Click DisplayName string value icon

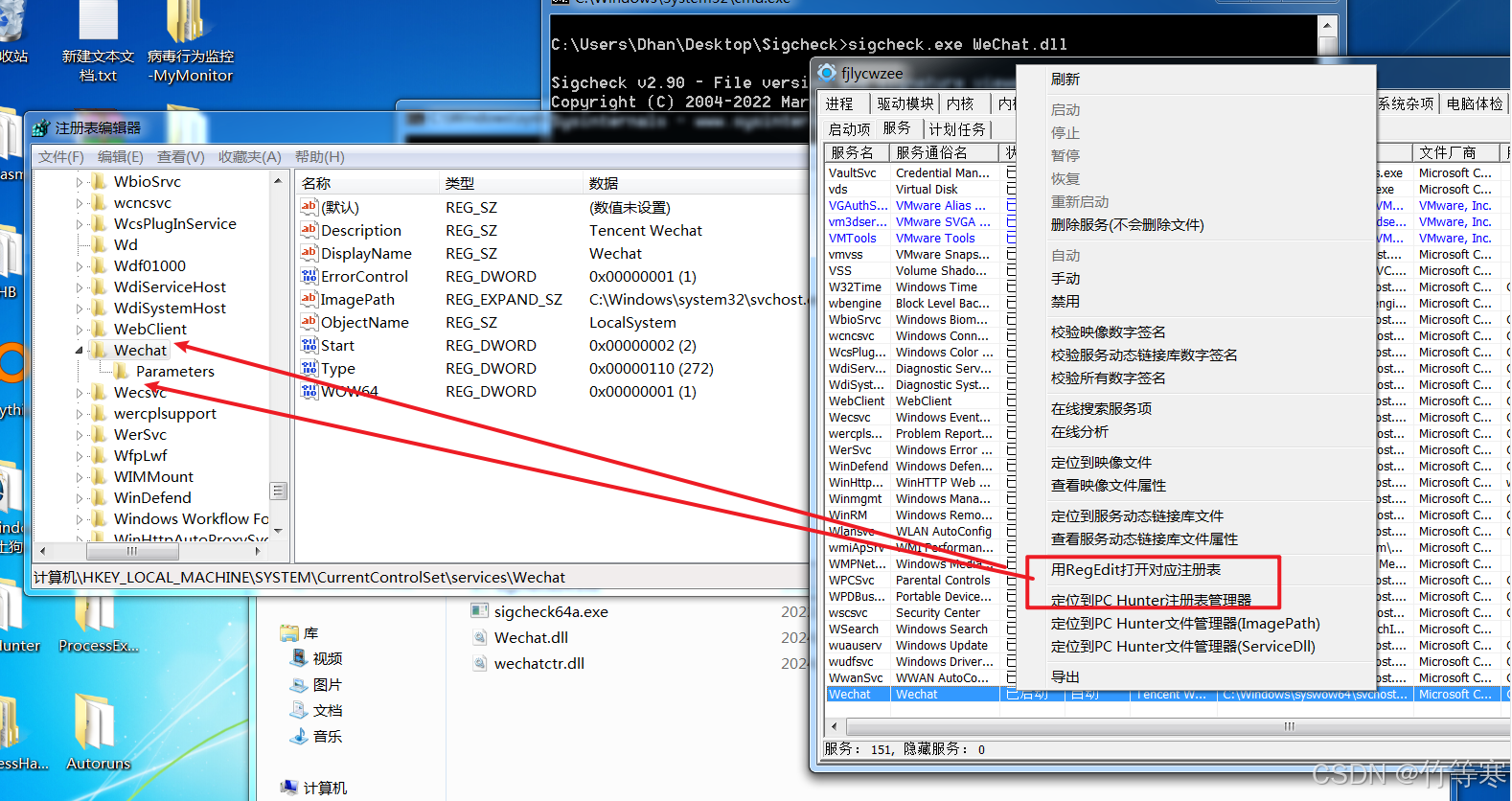[309, 253]
